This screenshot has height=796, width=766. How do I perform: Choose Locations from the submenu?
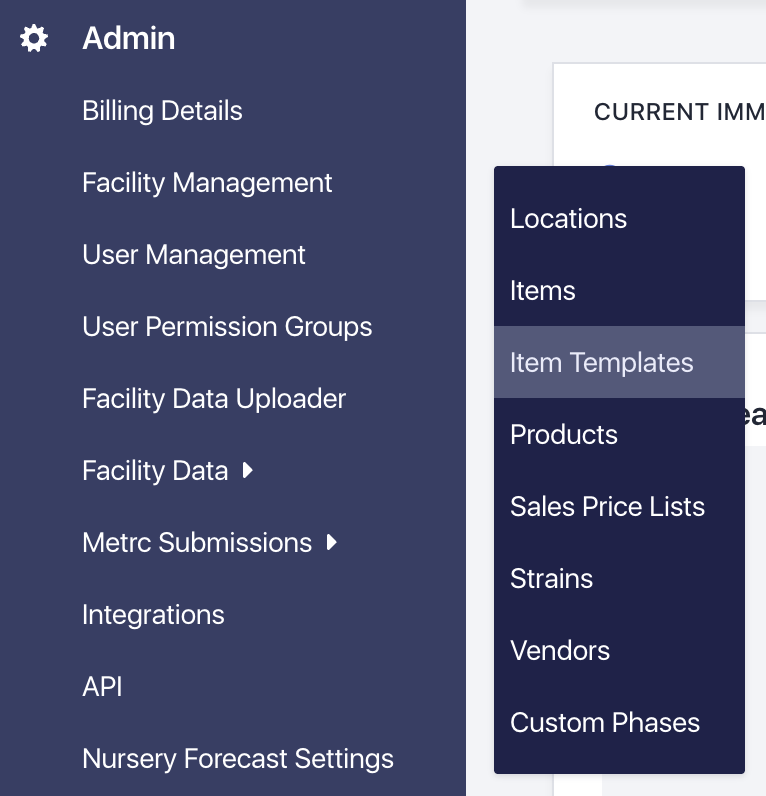568,219
